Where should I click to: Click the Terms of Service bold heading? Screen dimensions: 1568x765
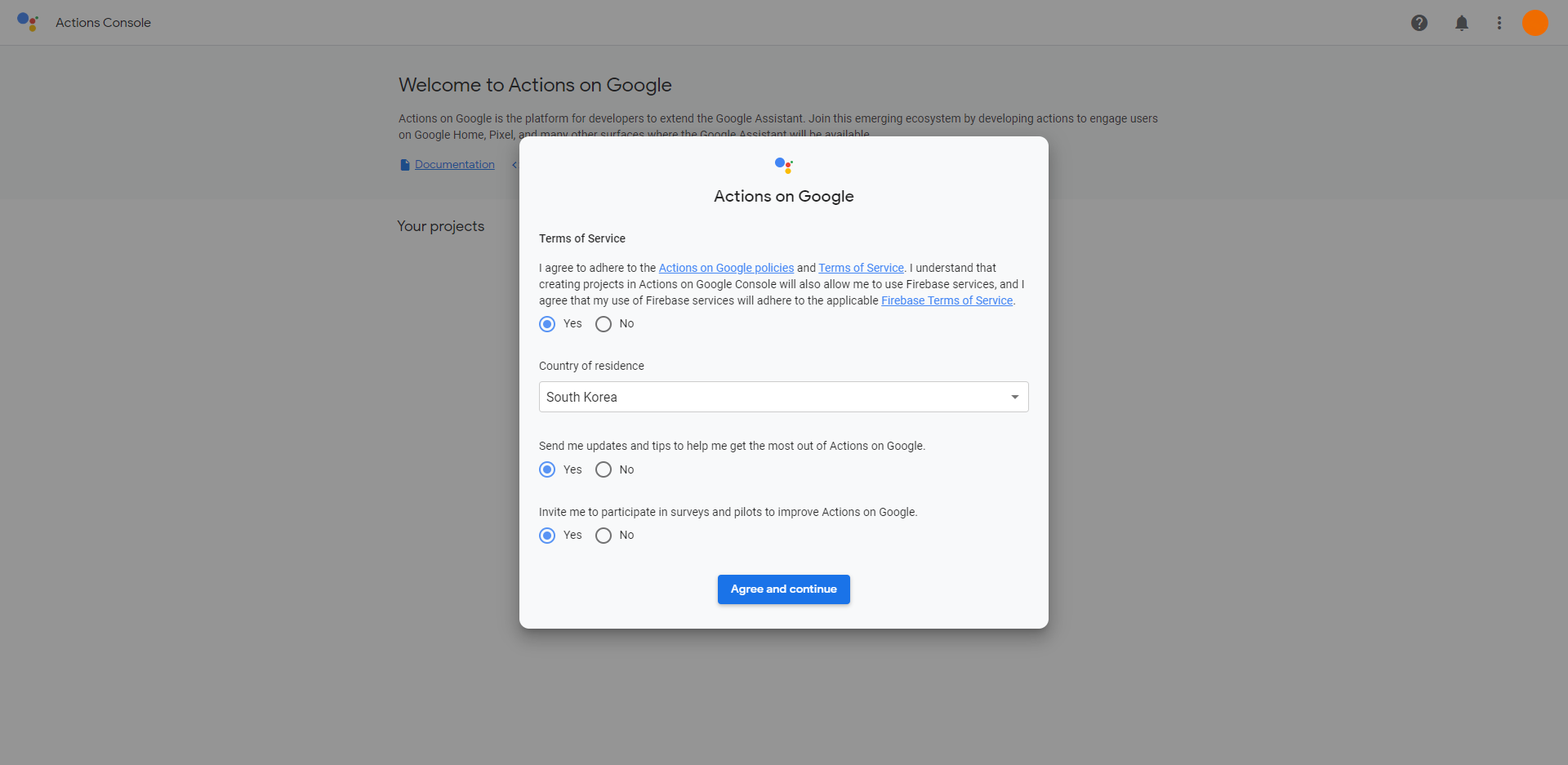582,238
